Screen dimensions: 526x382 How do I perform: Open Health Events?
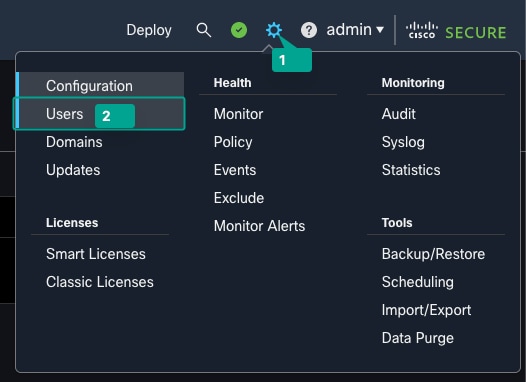(x=235, y=170)
